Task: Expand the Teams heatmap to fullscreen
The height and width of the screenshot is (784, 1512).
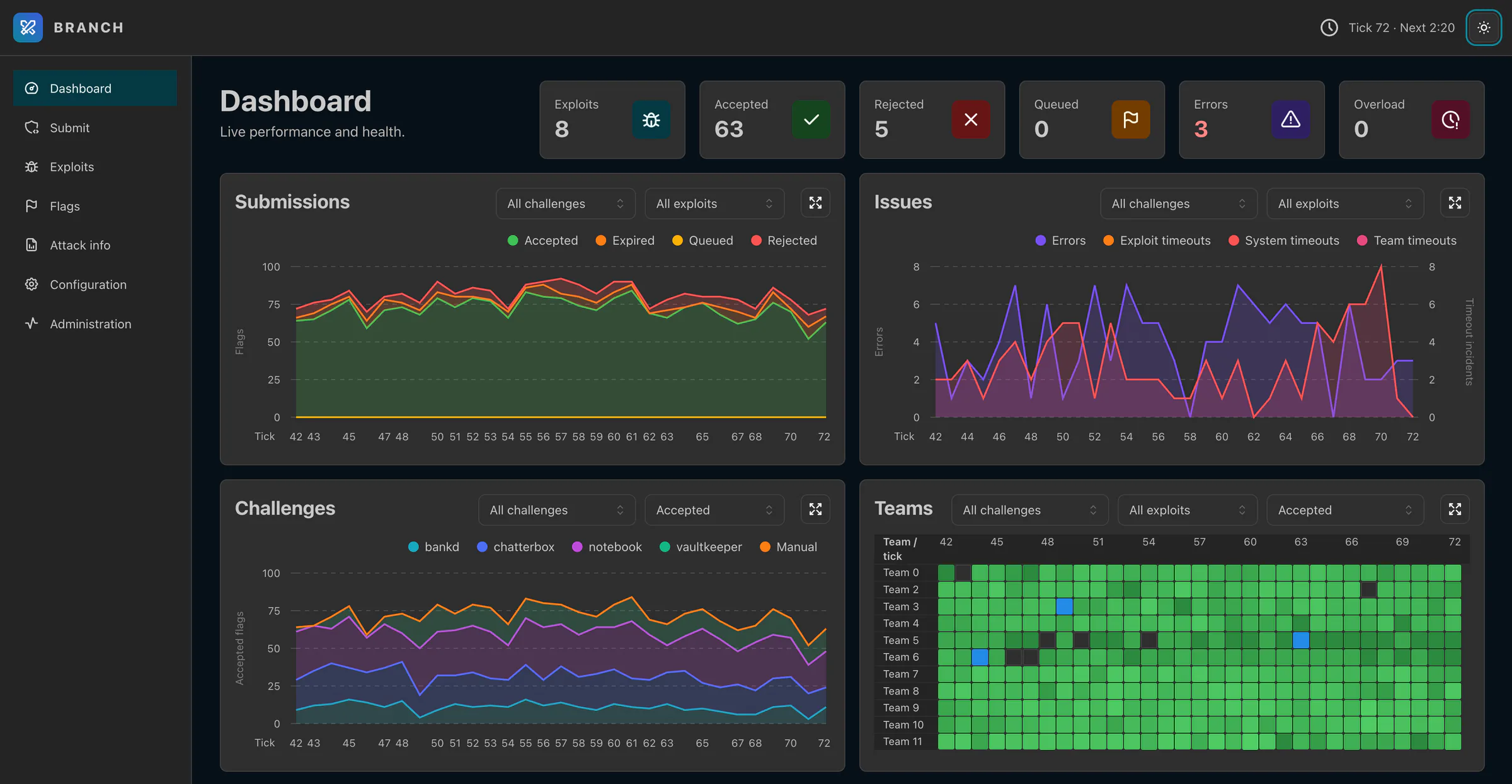Action: tap(1455, 509)
